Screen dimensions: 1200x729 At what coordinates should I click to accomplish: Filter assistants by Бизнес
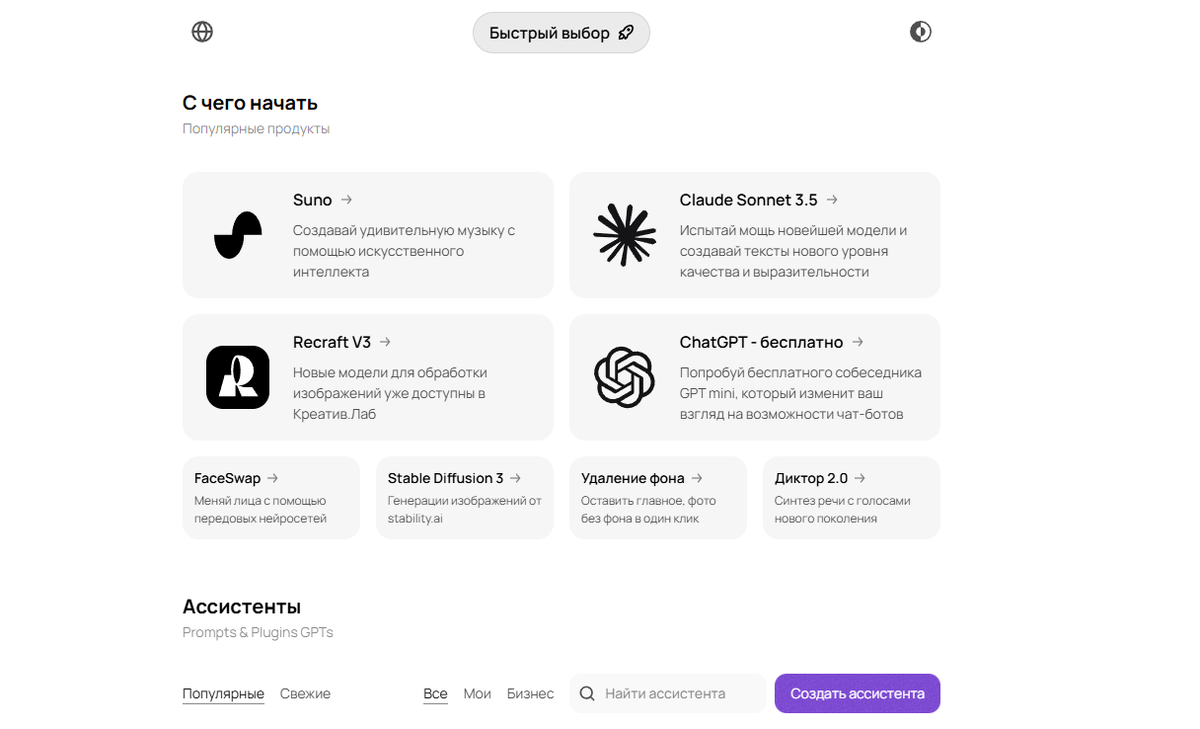click(530, 693)
